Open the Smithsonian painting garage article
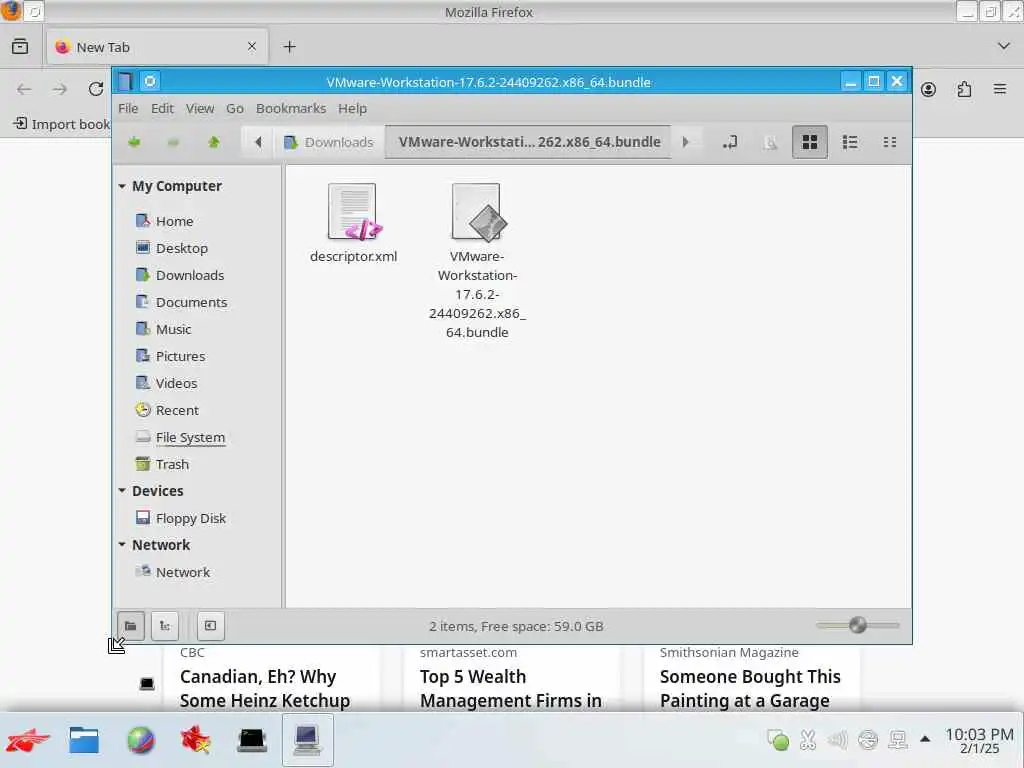This screenshot has width=1024, height=768. pos(750,688)
